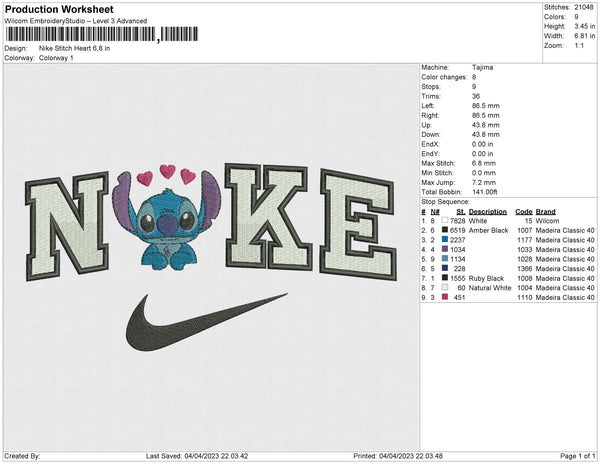Click the N# column header

click(435, 212)
